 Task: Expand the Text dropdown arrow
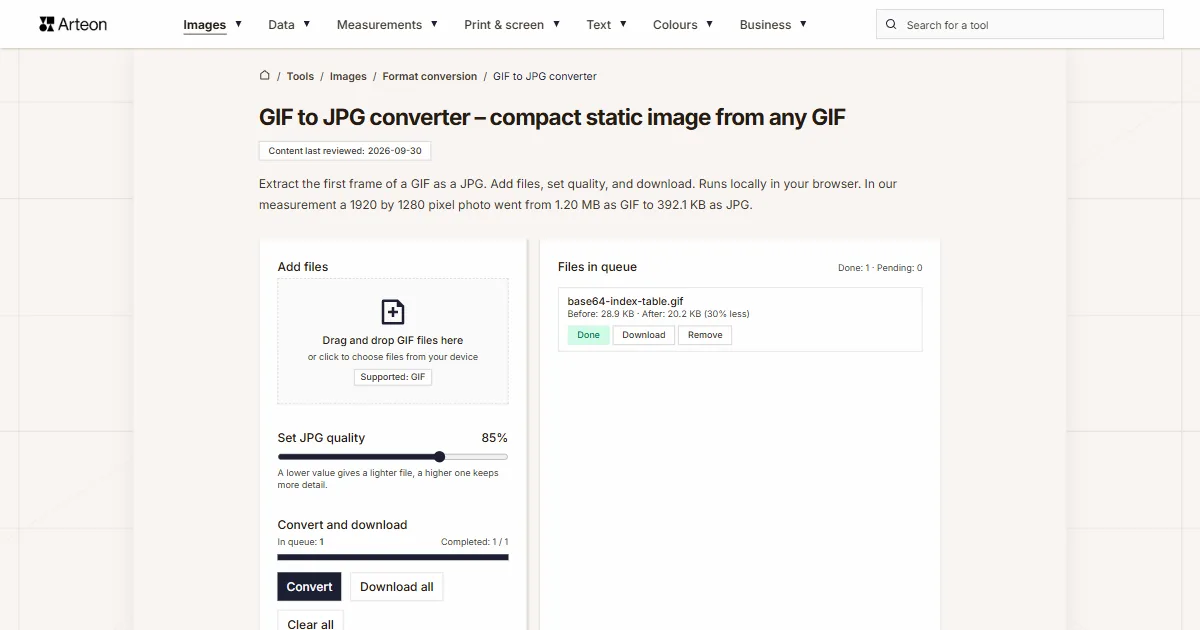623,24
